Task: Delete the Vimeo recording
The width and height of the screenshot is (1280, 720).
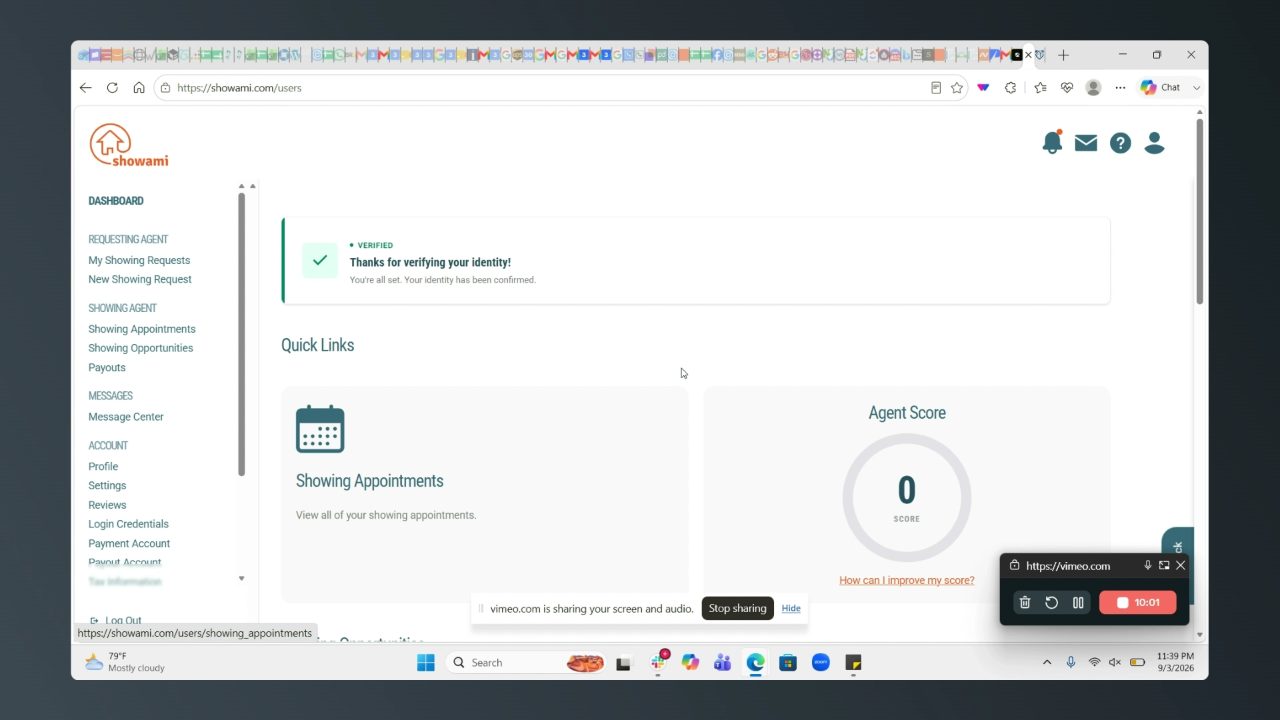Action: coord(1025,603)
